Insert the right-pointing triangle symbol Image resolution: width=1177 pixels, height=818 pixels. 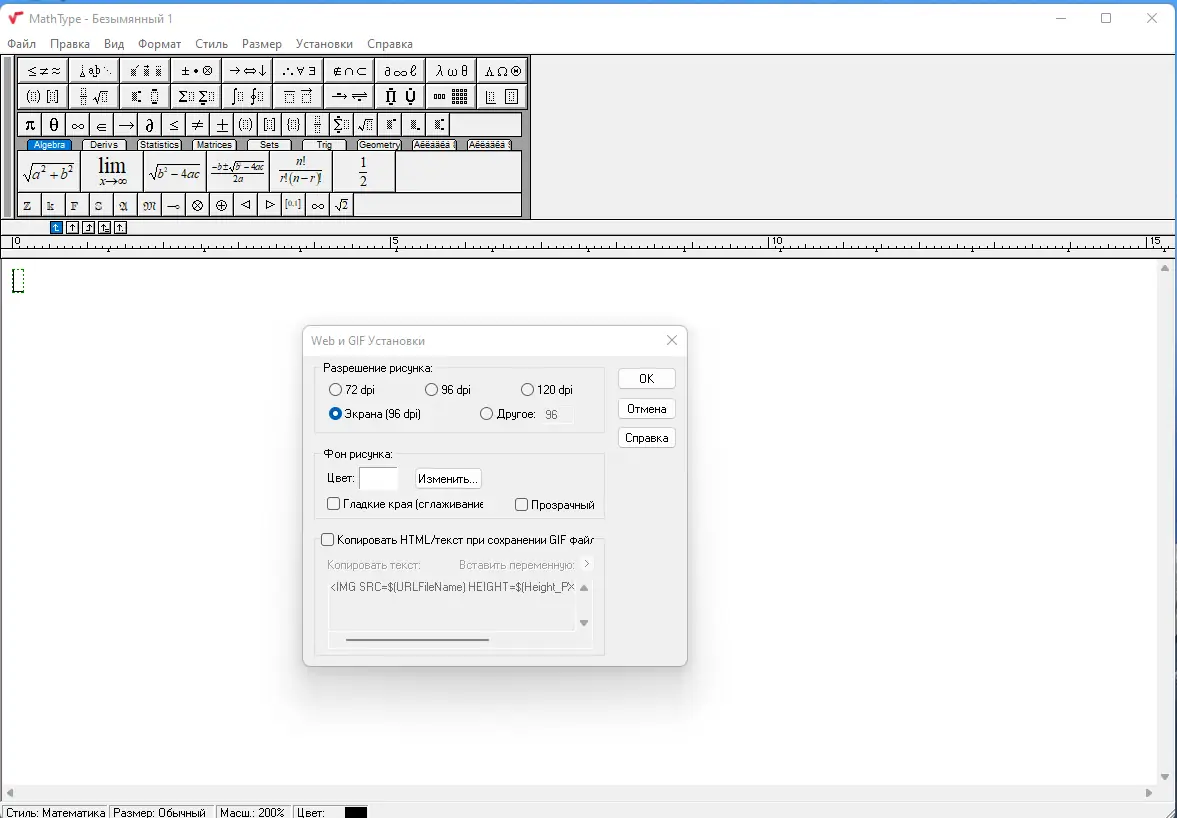click(x=269, y=205)
